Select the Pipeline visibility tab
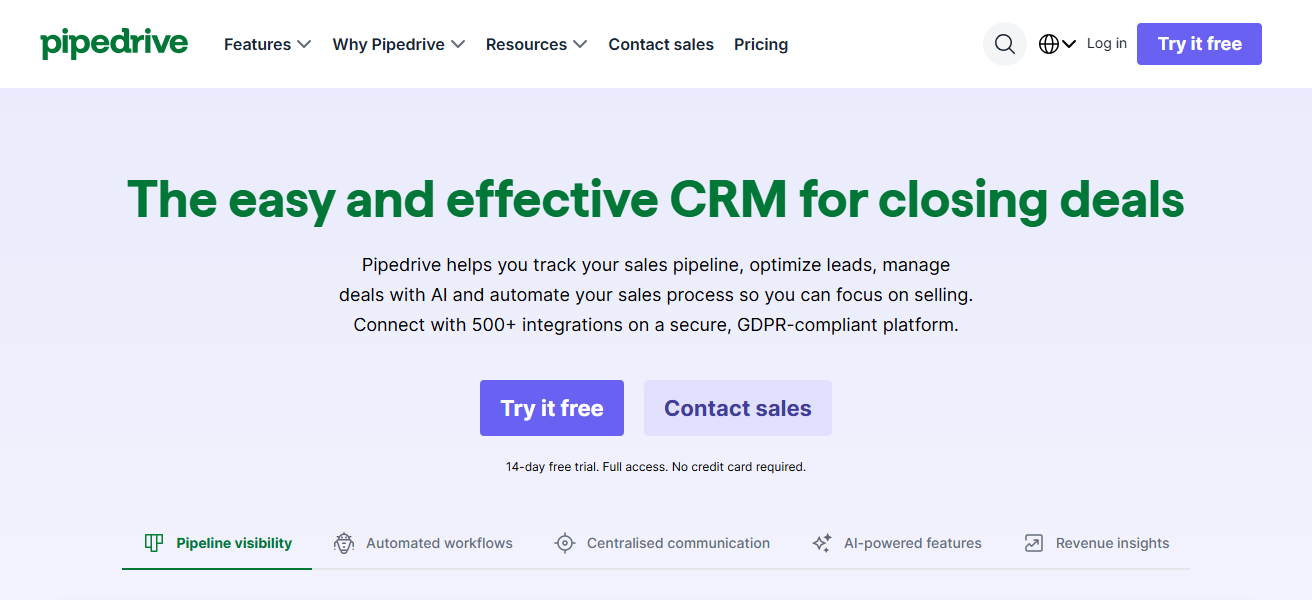The image size is (1312, 600). (x=217, y=543)
